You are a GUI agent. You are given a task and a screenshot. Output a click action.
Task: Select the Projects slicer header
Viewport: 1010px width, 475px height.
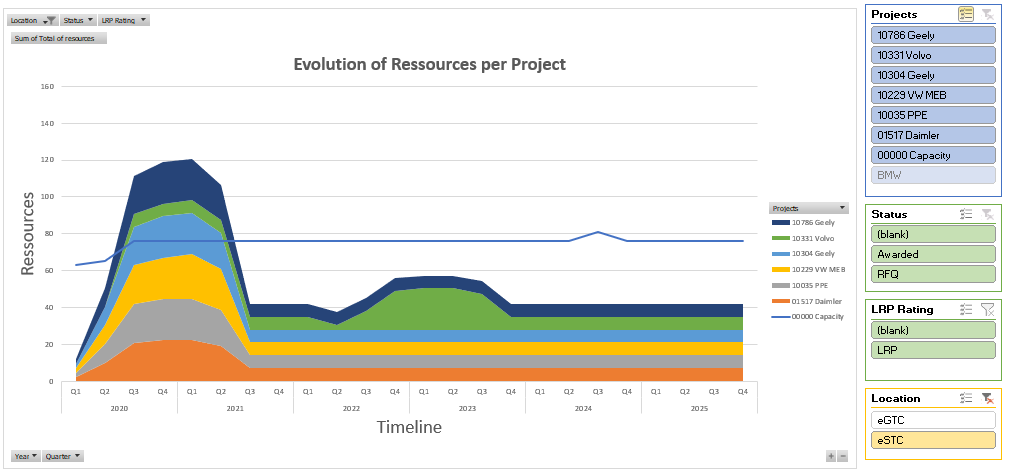895,14
